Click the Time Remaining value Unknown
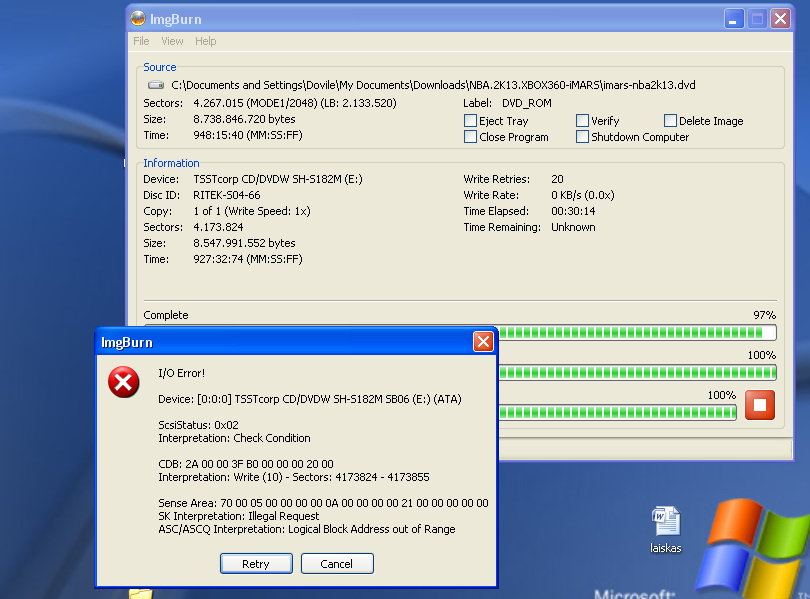 (x=573, y=227)
